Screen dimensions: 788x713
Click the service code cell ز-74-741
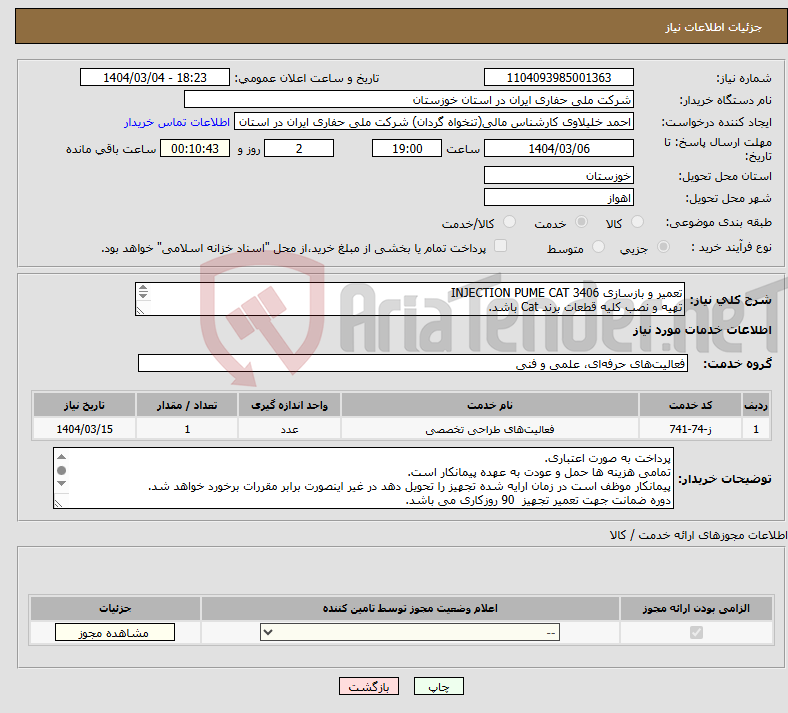690,429
